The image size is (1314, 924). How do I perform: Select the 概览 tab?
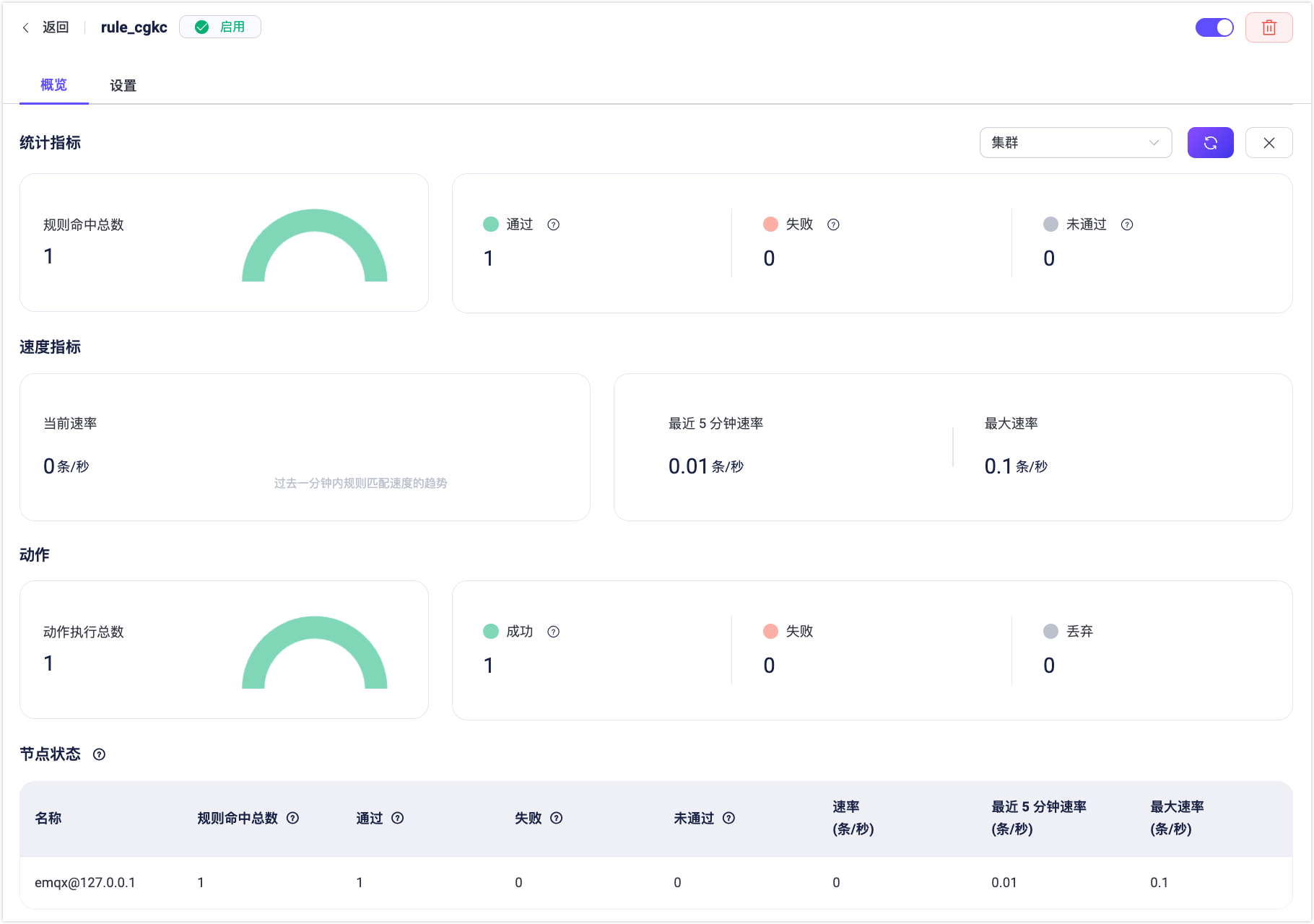click(x=53, y=85)
